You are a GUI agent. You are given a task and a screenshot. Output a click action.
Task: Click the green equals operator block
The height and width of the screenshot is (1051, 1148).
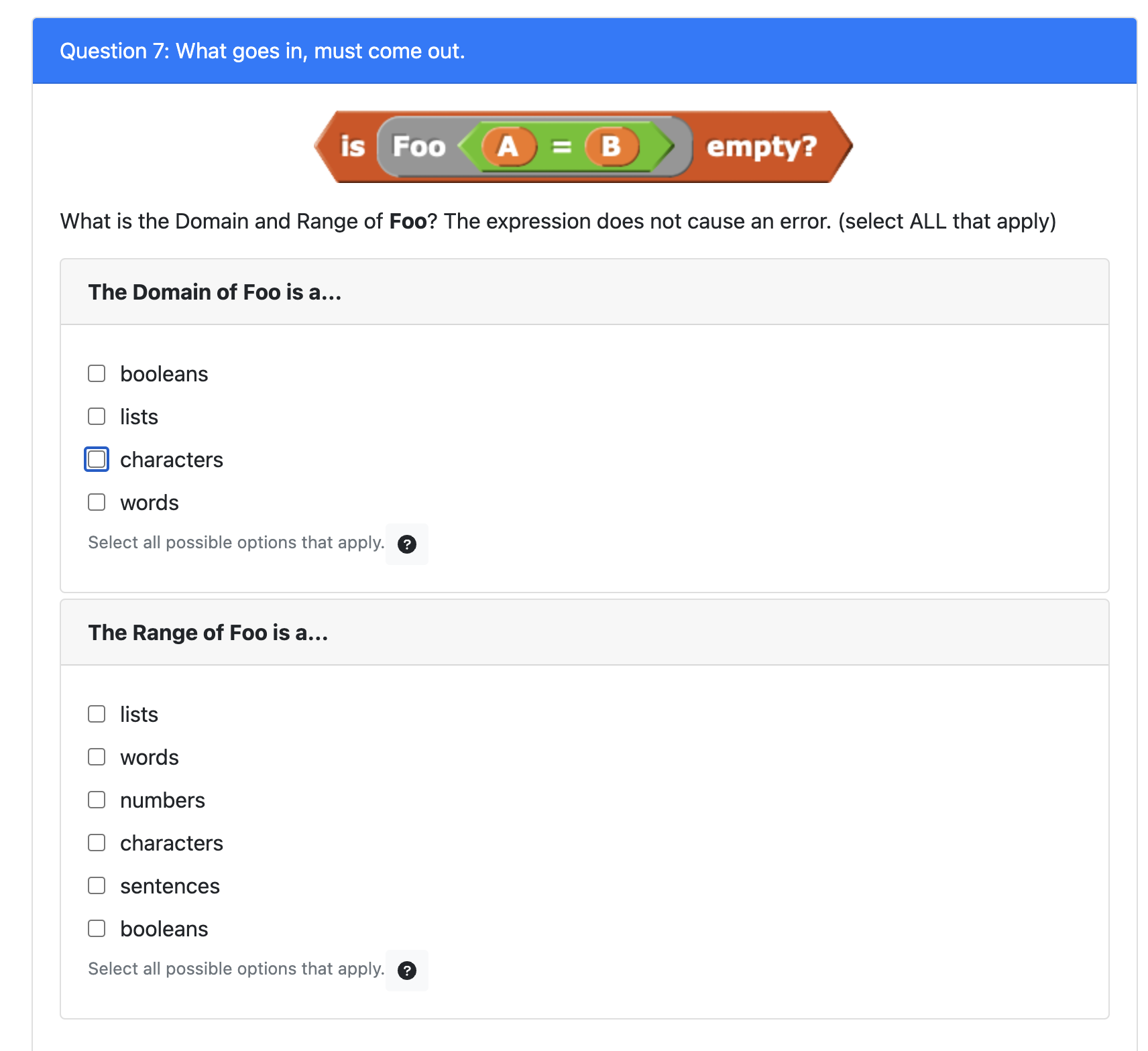click(561, 146)
